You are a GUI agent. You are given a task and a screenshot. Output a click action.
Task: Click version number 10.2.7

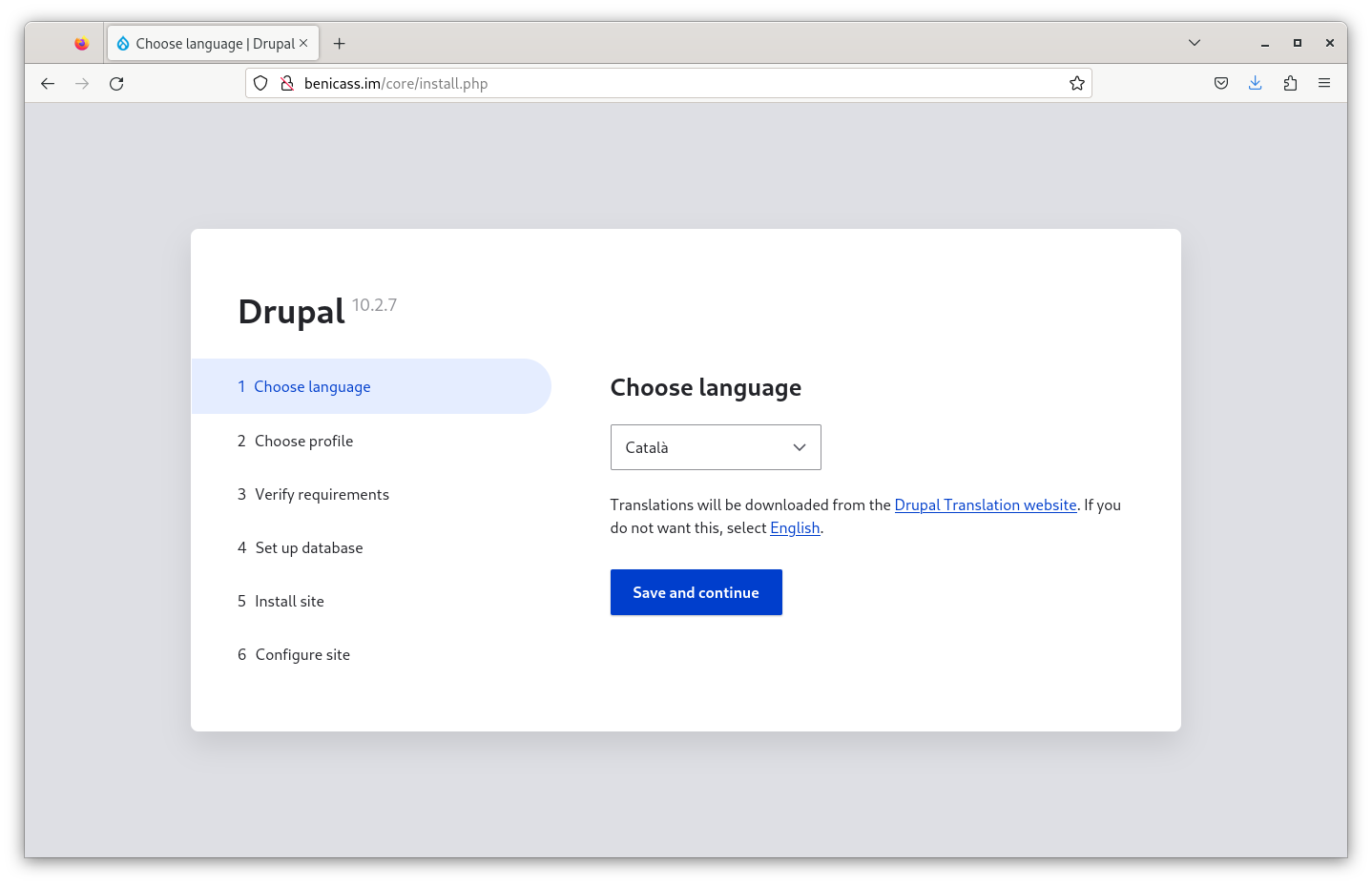(374, 305)
